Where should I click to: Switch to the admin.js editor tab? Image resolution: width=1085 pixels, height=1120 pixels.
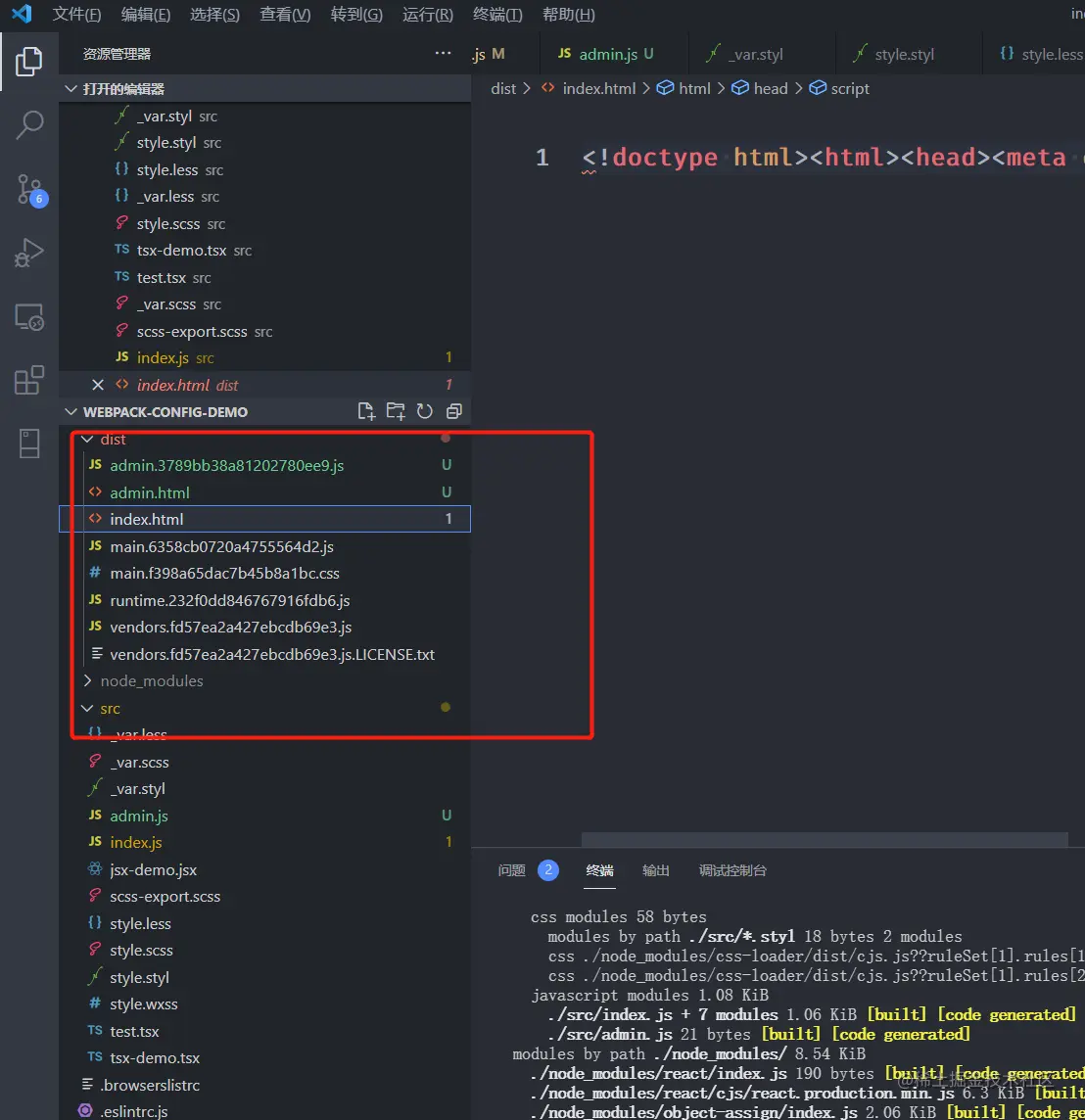click(613, 54)
